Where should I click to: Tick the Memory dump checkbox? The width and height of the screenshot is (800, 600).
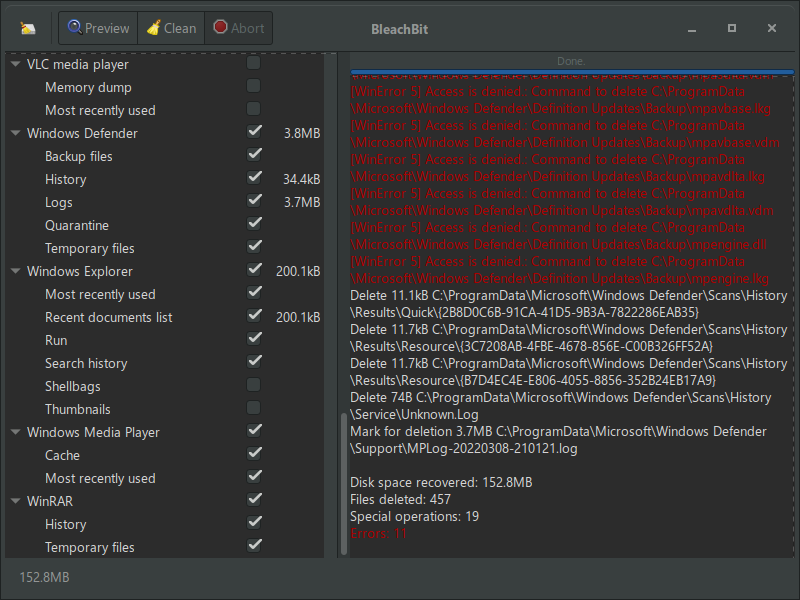(x=254, y=86)
